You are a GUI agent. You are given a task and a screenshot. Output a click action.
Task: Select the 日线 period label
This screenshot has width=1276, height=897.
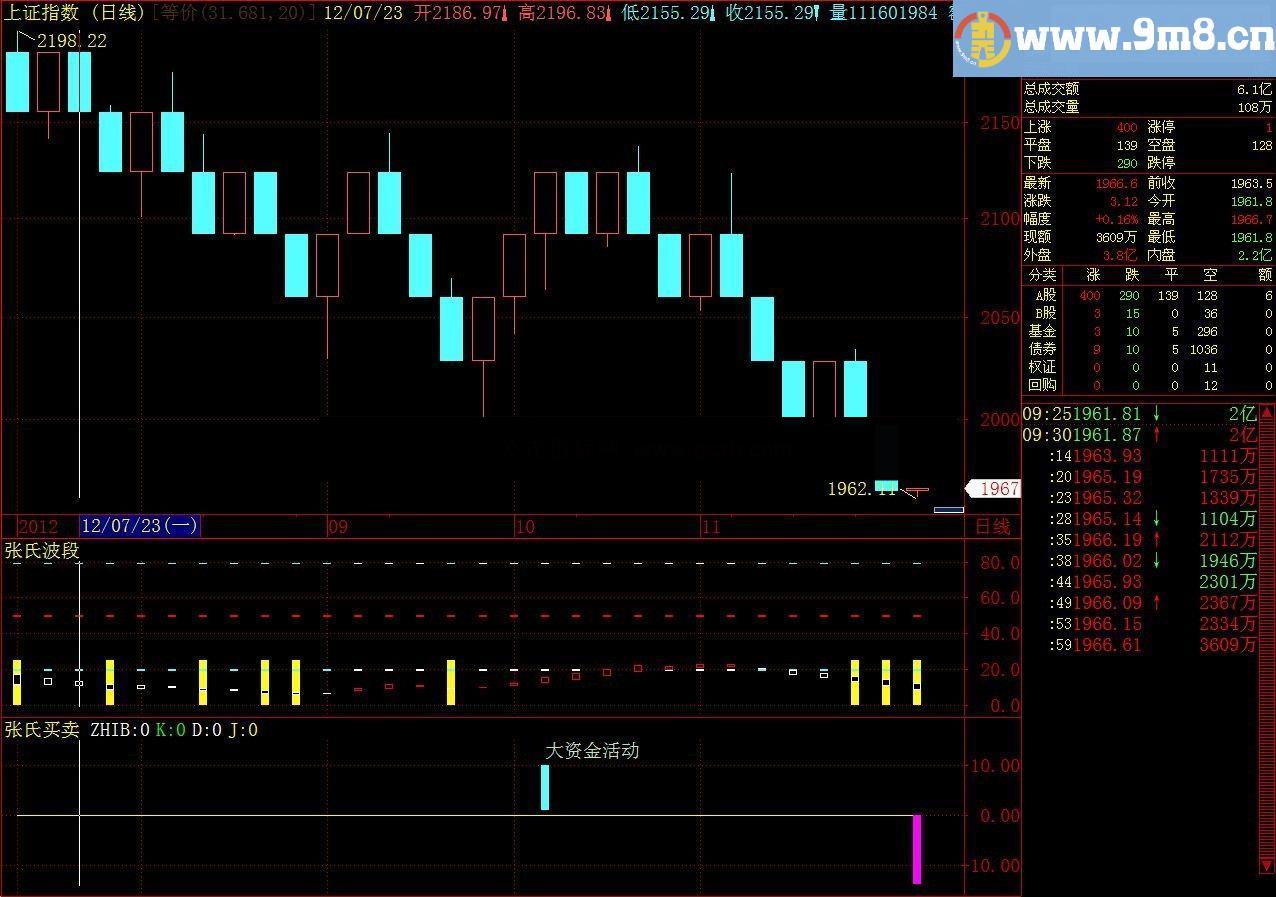click(992, 526)
